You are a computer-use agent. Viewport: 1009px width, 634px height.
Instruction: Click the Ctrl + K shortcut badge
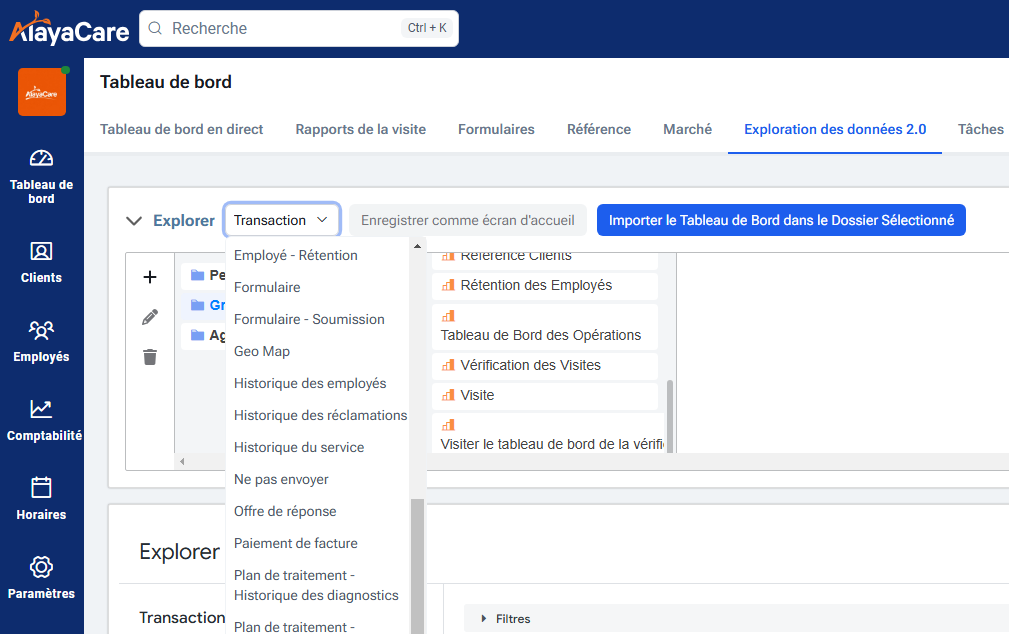427,28
